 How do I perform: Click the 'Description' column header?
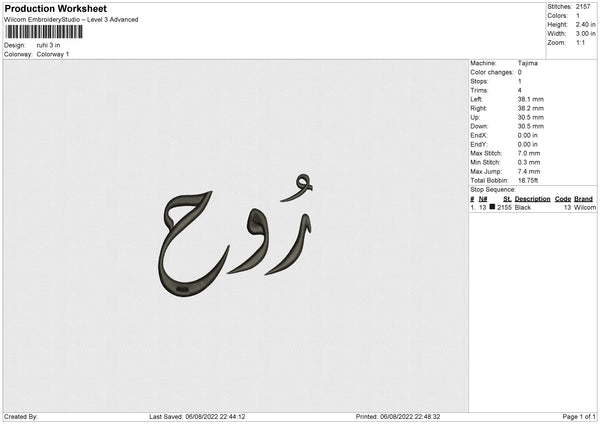pos(532,199)
